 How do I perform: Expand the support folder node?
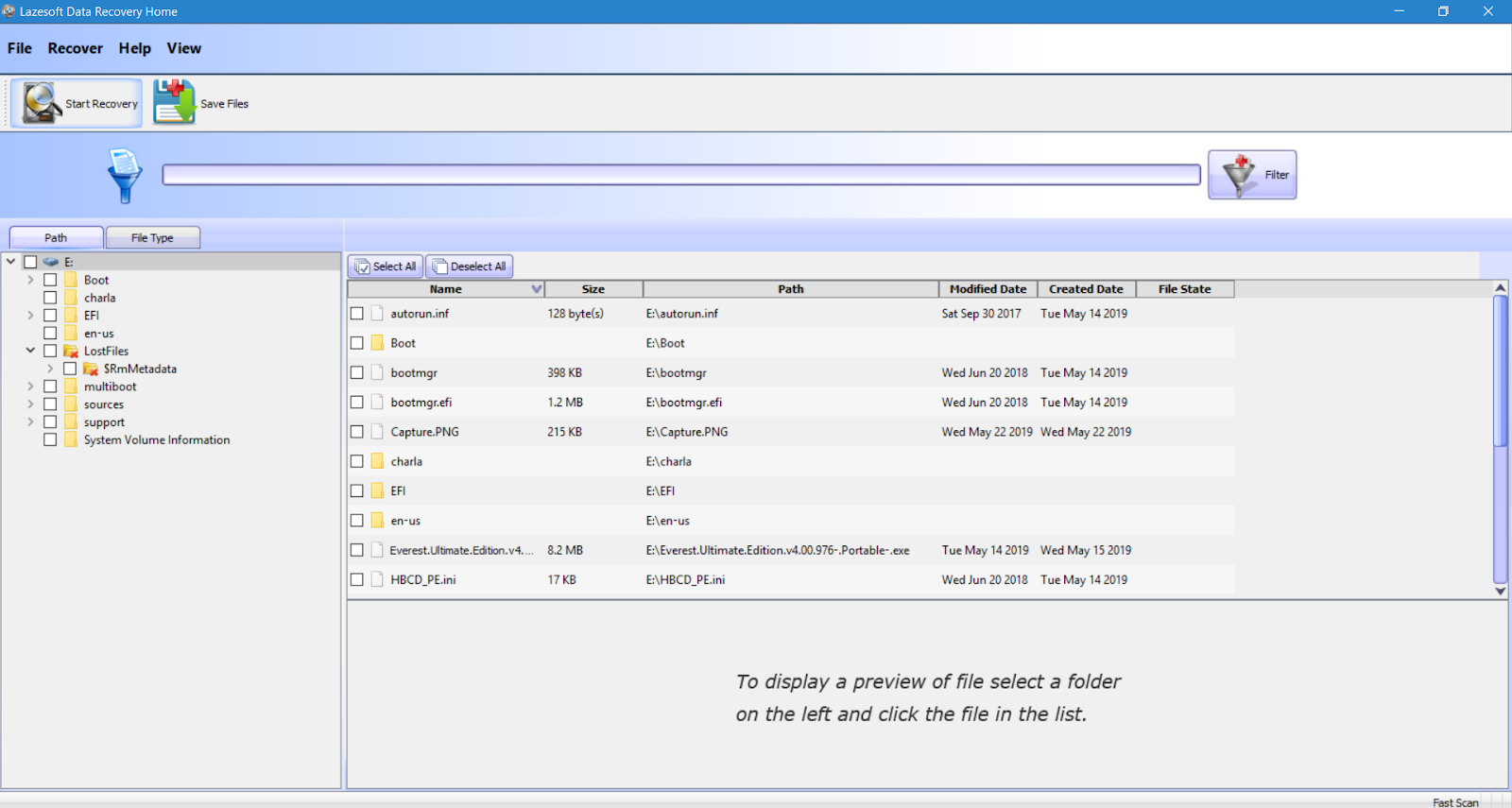pyautogui.click(x=30, y=422)
